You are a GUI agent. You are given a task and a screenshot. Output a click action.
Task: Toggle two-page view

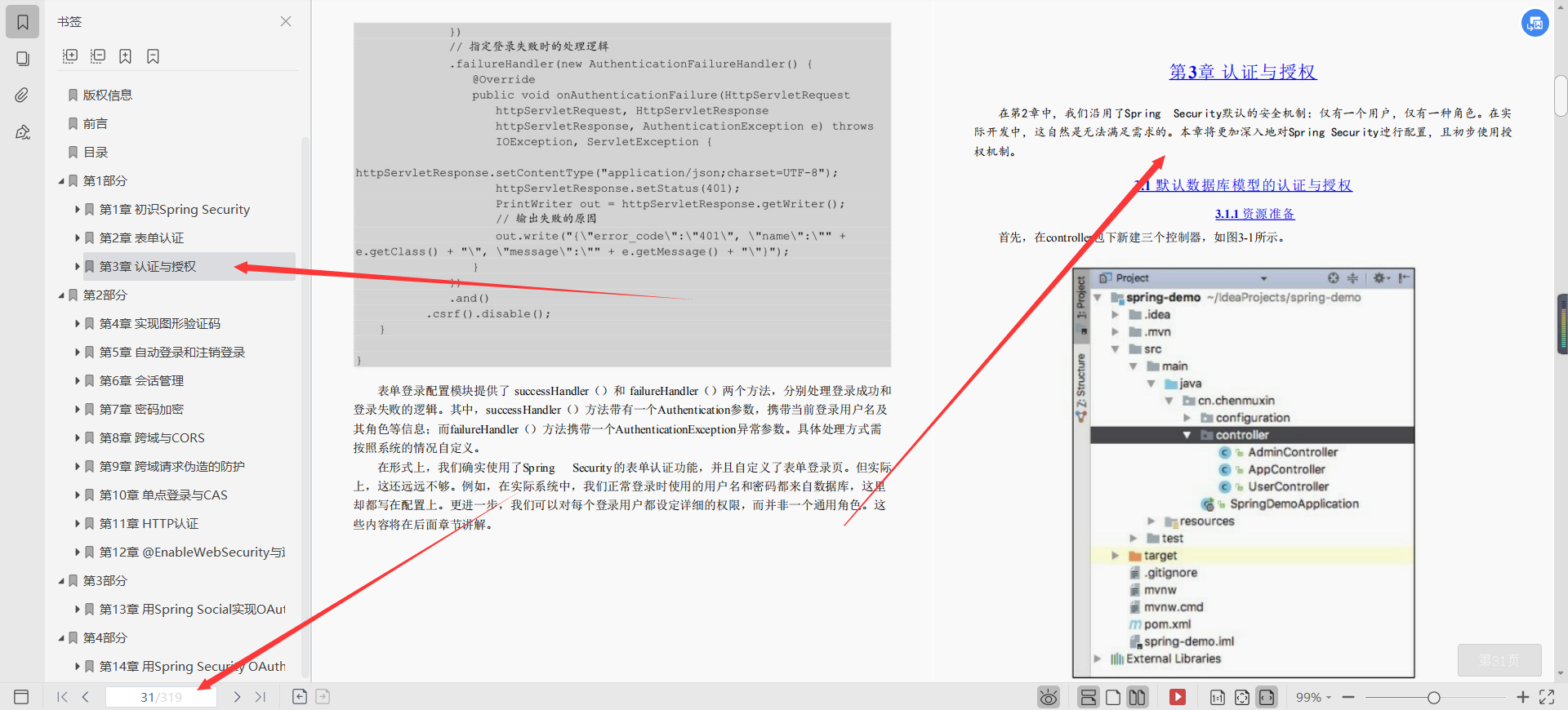(1138, 697)
